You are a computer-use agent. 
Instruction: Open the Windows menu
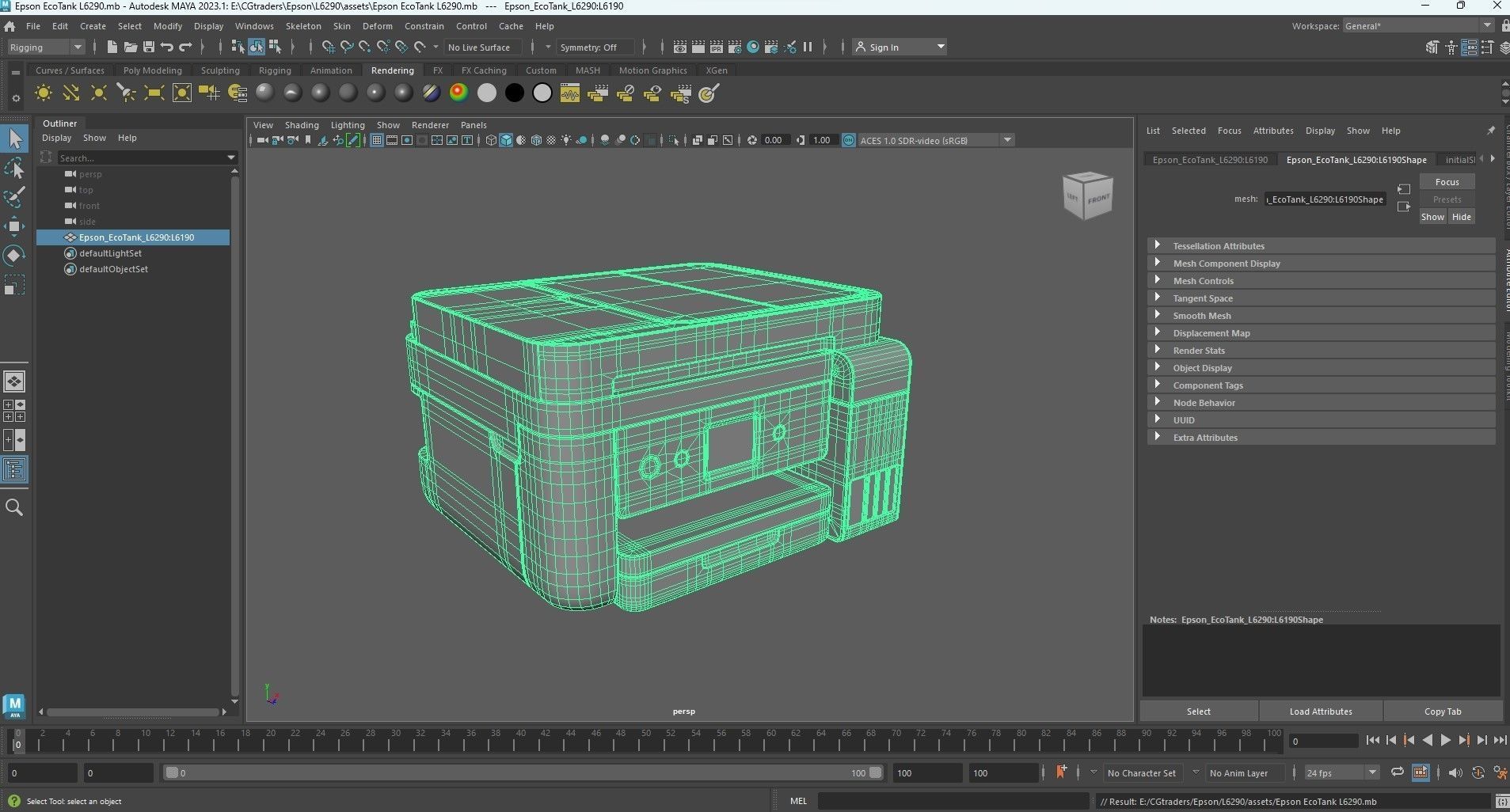pyautogui.click(x=254, y=26)
